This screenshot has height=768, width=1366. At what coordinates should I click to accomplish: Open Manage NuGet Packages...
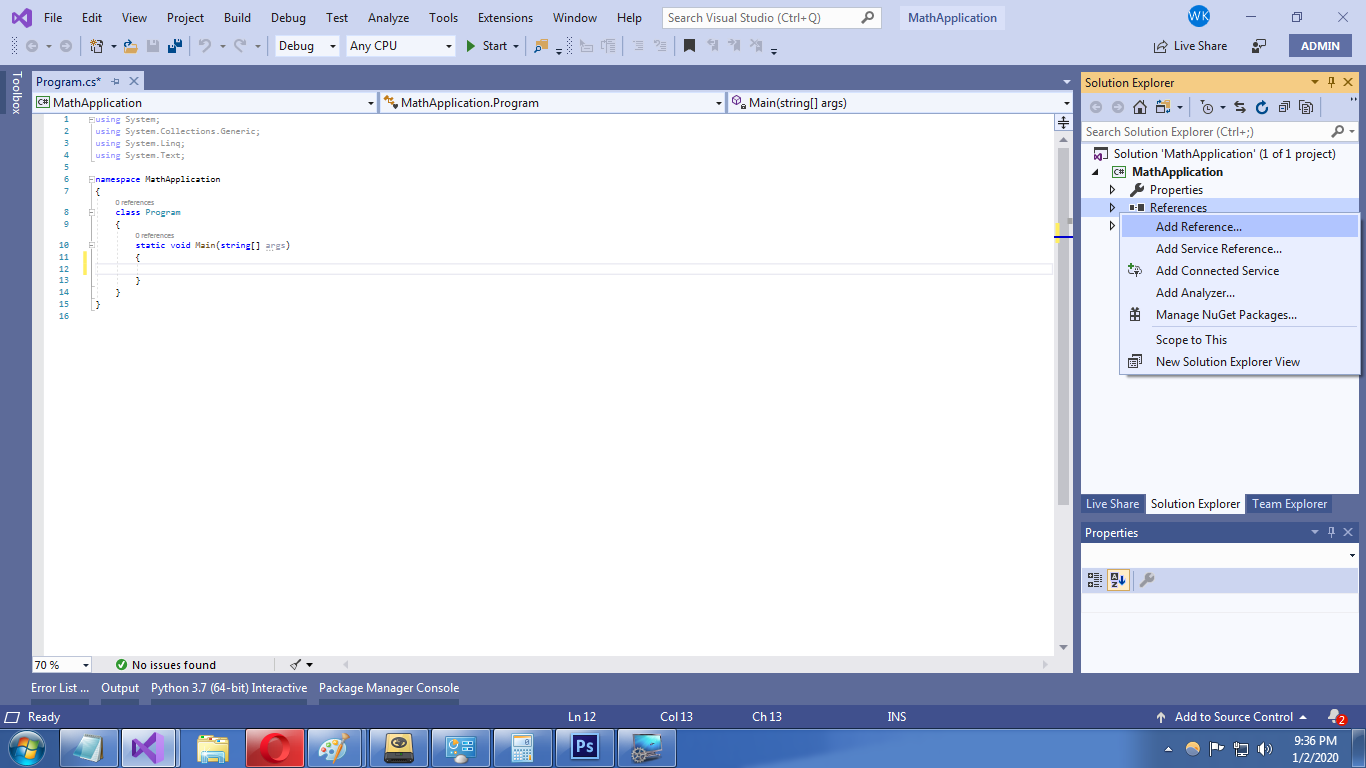[x=1240, y=315]
